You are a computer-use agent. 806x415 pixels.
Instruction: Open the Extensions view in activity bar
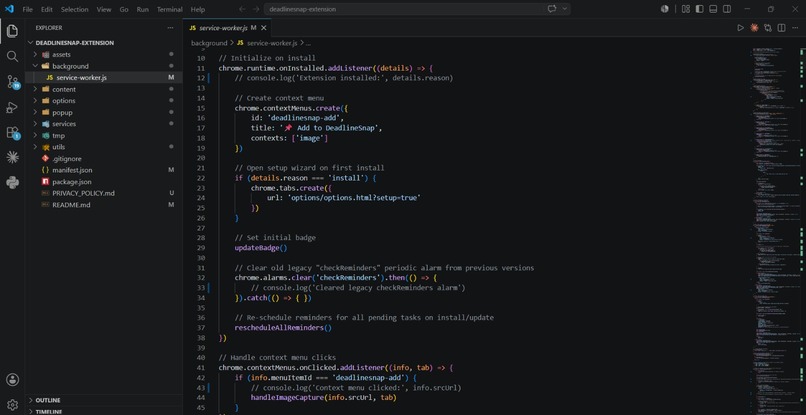[x=12, y=133]
